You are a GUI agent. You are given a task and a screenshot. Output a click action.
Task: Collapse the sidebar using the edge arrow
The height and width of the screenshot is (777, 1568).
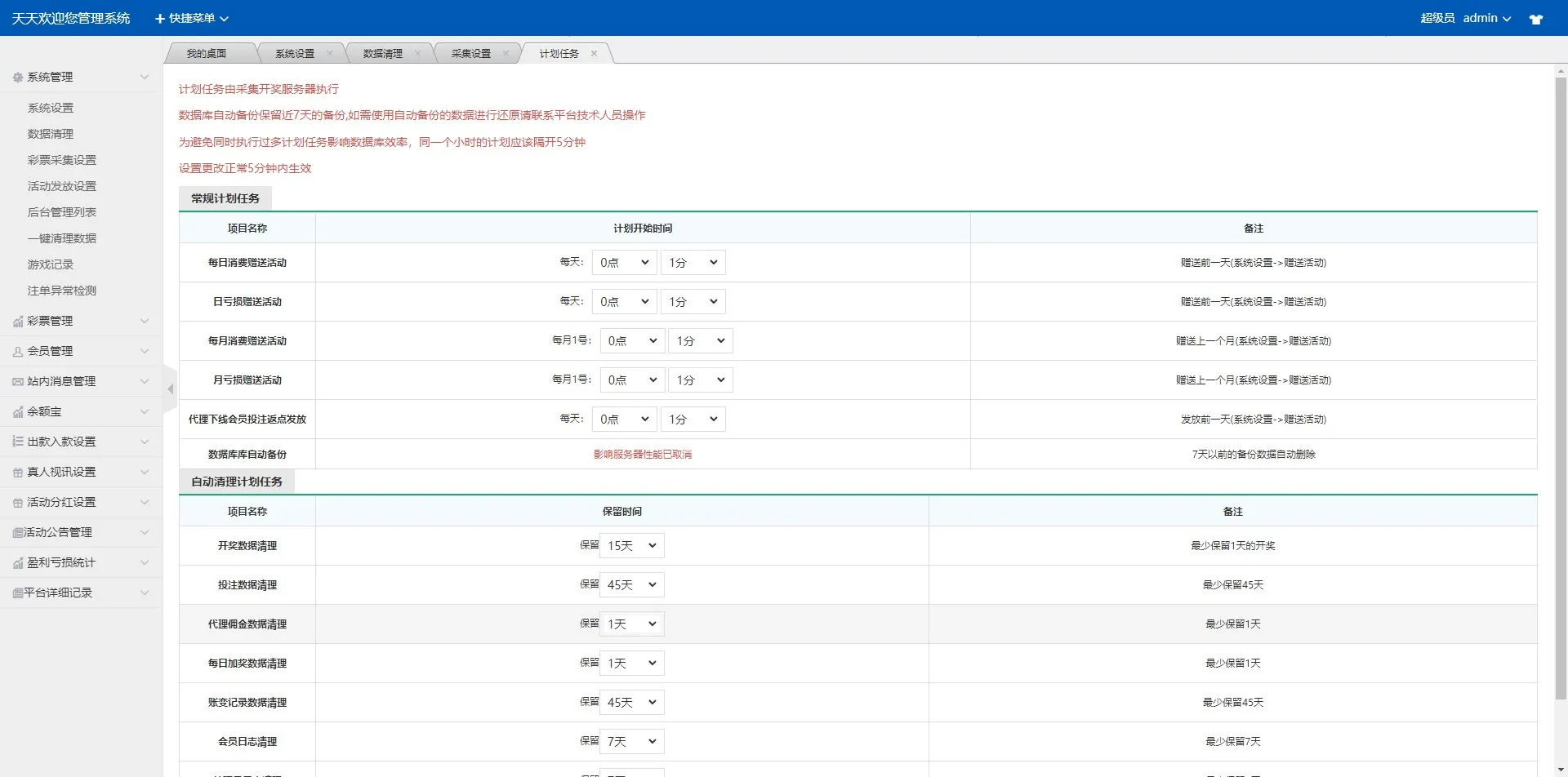(170, 388)
